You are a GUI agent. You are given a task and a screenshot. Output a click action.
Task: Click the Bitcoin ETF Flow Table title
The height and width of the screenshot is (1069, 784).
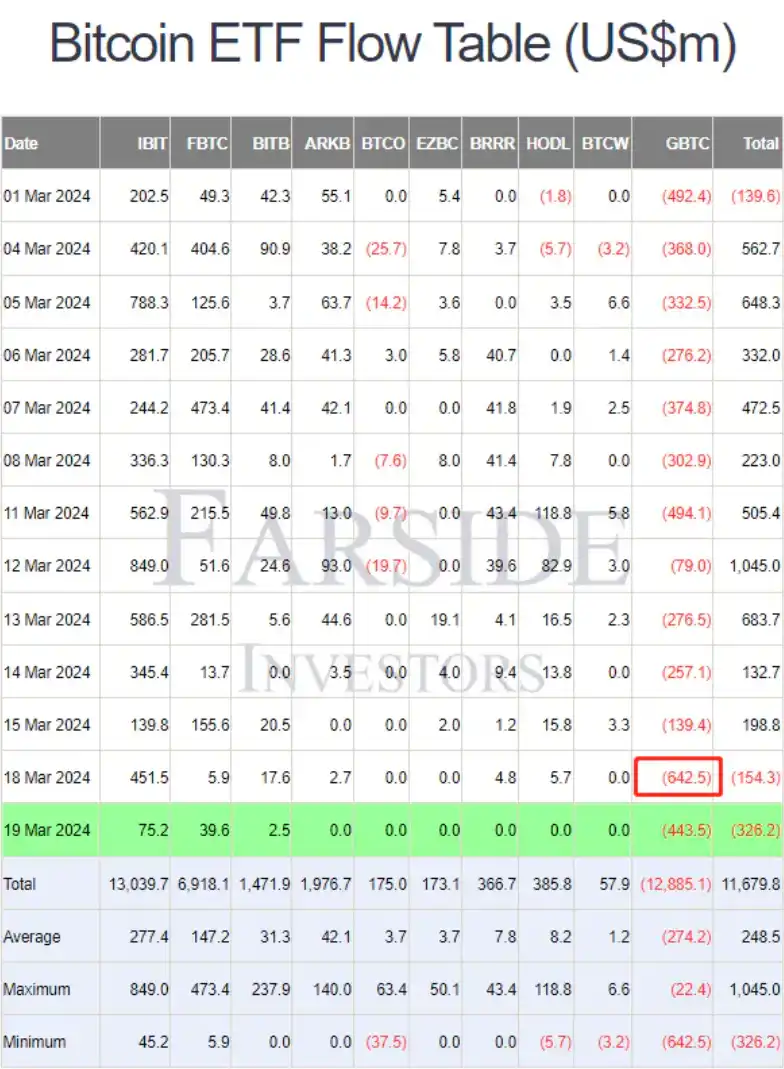click(x=392, y=45)
